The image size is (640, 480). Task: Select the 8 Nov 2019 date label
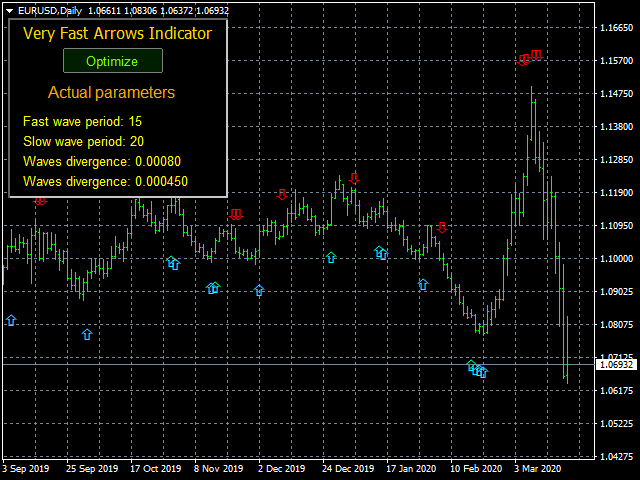click(218, 469)
